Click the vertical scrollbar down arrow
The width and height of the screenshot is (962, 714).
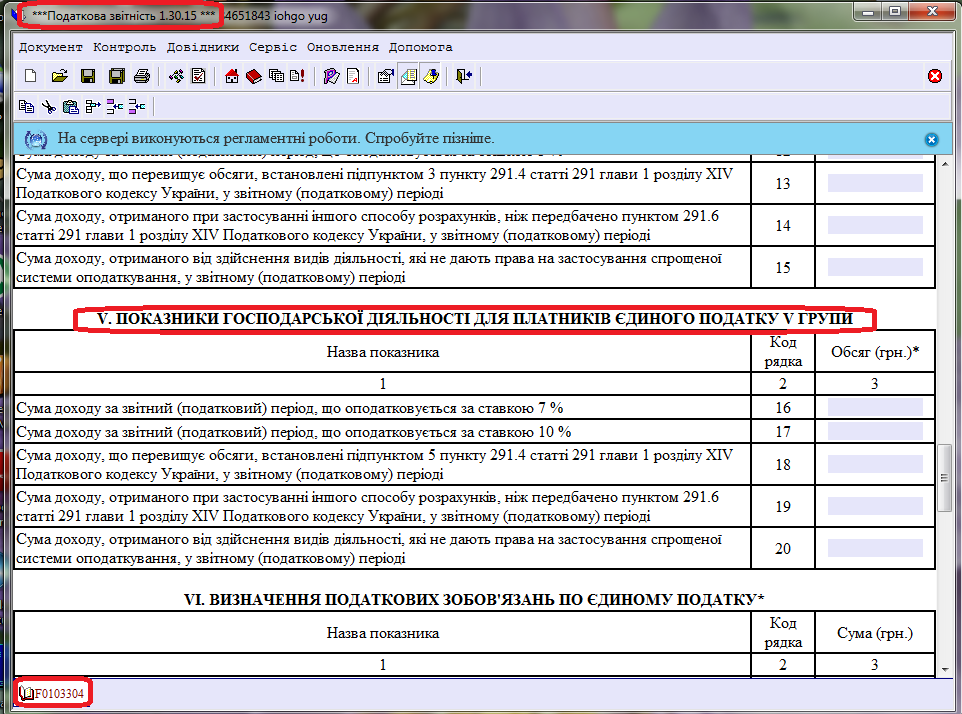click(x=945, y=669)
